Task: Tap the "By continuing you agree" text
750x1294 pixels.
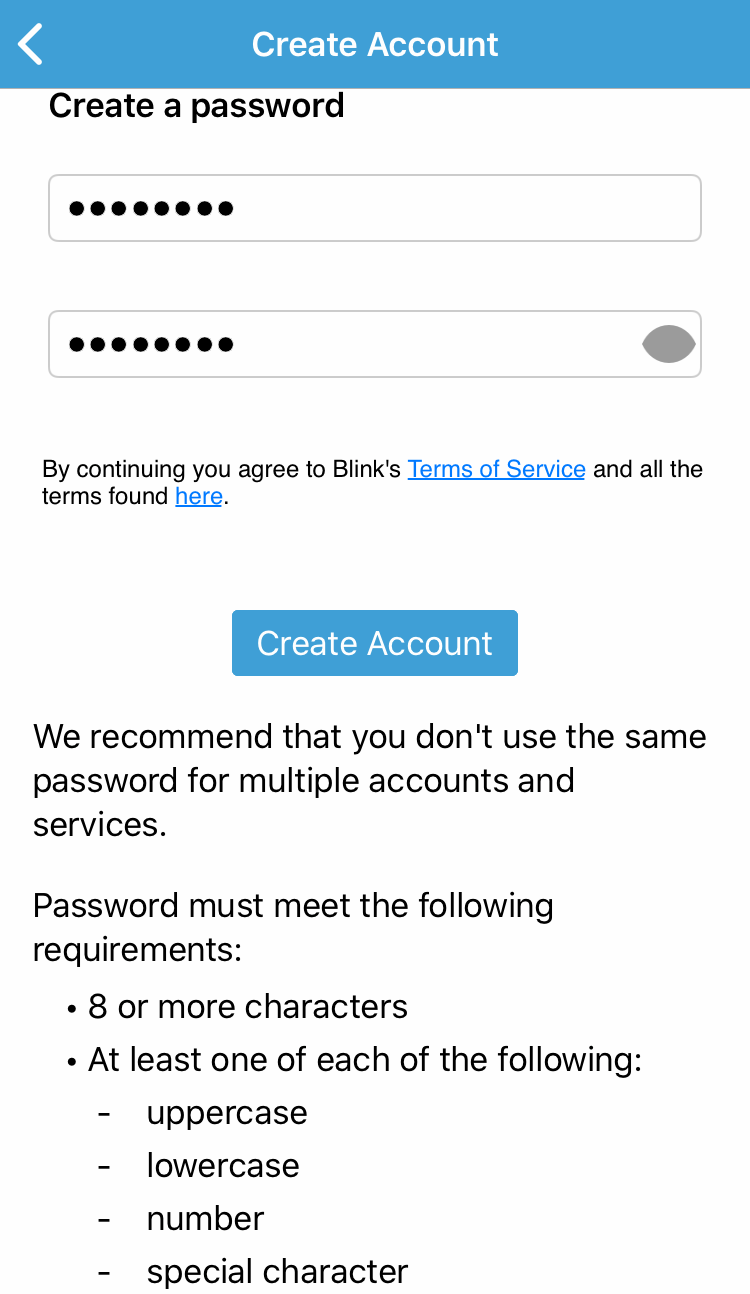Action: 372,482
